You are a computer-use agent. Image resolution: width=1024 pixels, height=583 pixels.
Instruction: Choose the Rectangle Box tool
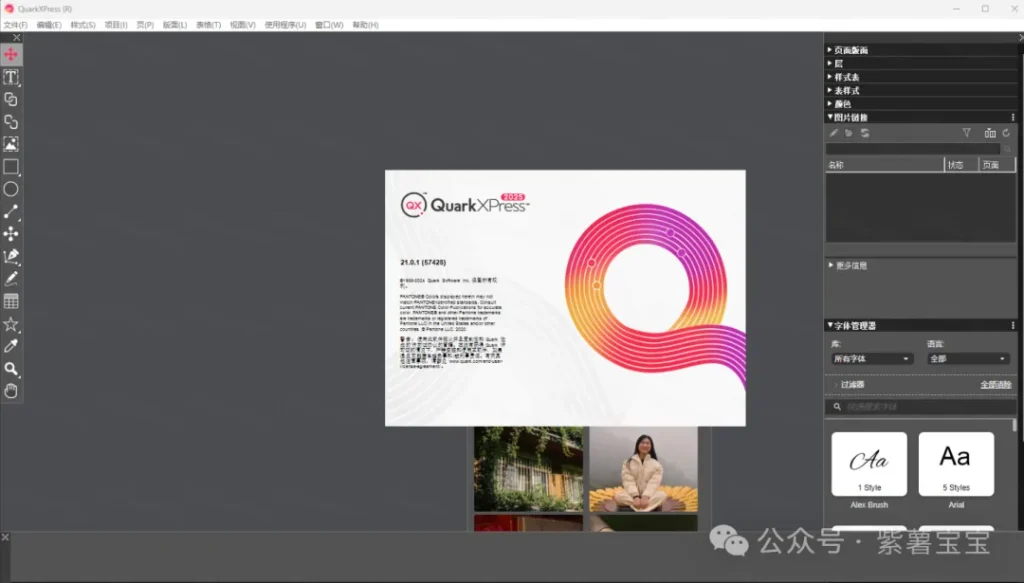click(11, 167)
